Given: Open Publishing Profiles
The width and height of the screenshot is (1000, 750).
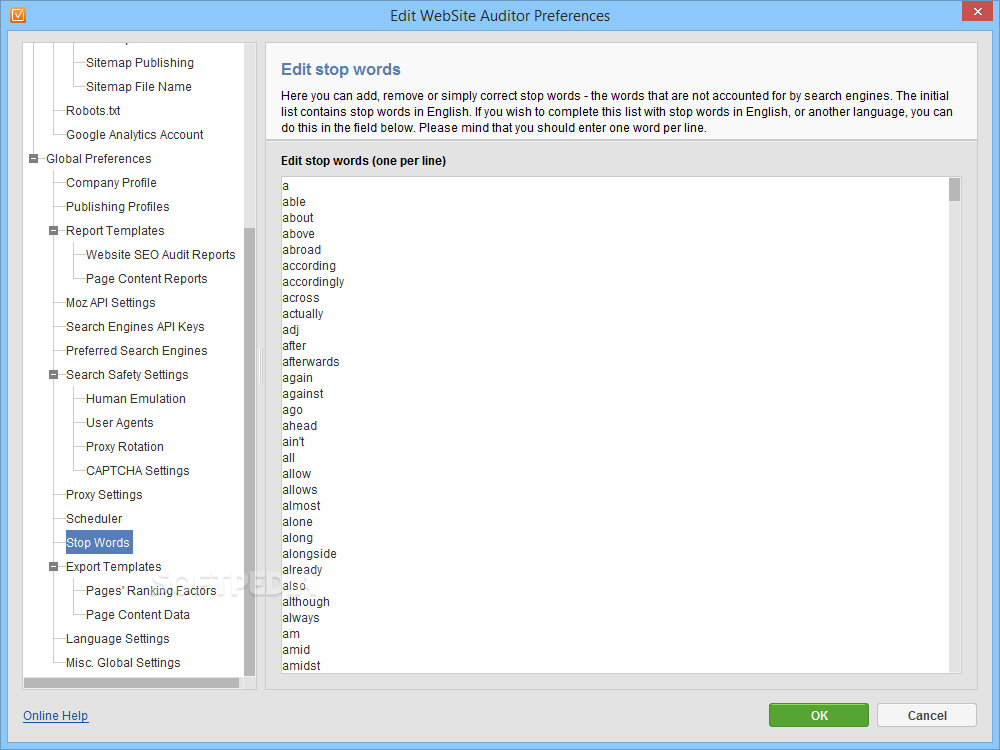Looking at the screenshot, I should point(117,207).
